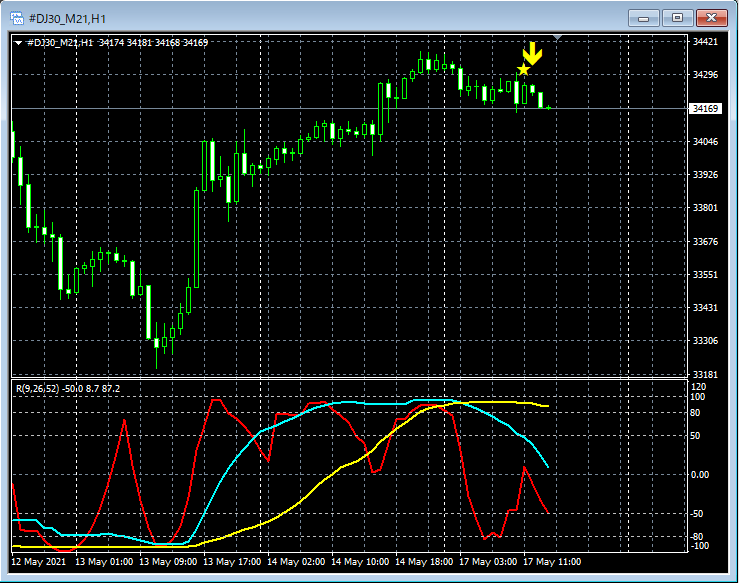Click the chart window icon in title bar
The width and height of the screenshot is (740, 583).
17,18
